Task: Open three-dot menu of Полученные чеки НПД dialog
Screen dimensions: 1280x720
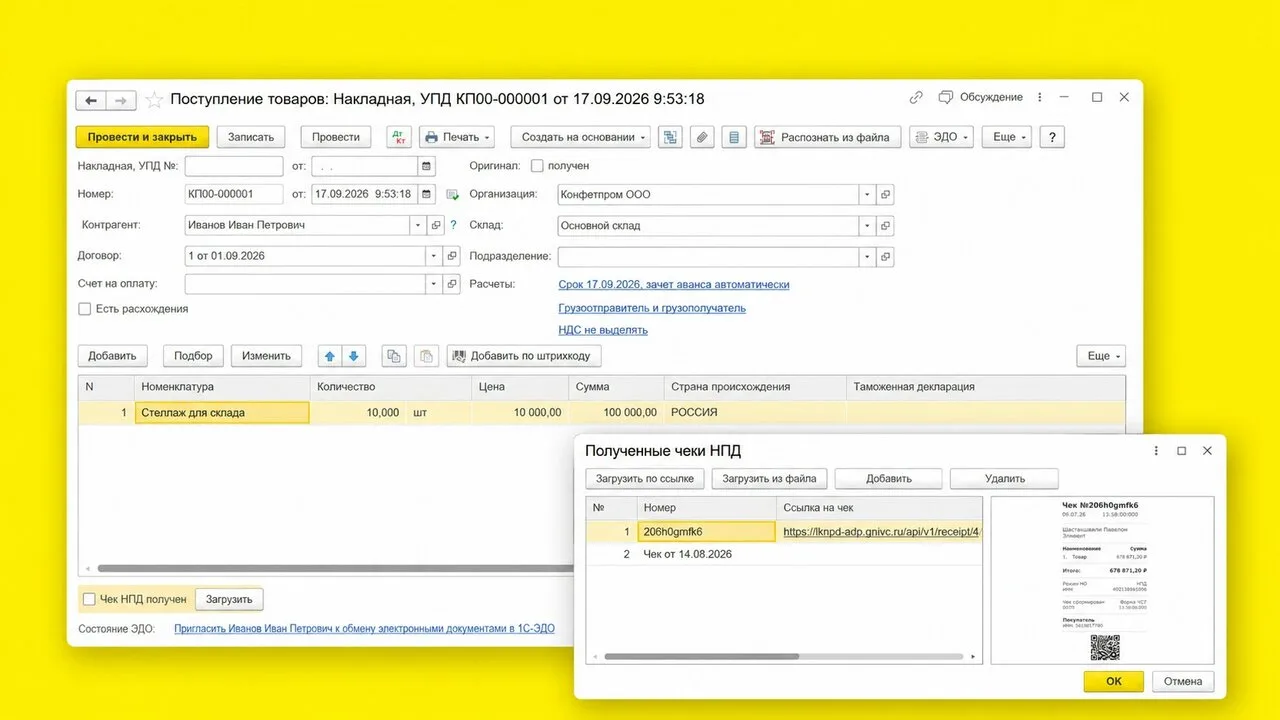Action: tap(1156, 451)
